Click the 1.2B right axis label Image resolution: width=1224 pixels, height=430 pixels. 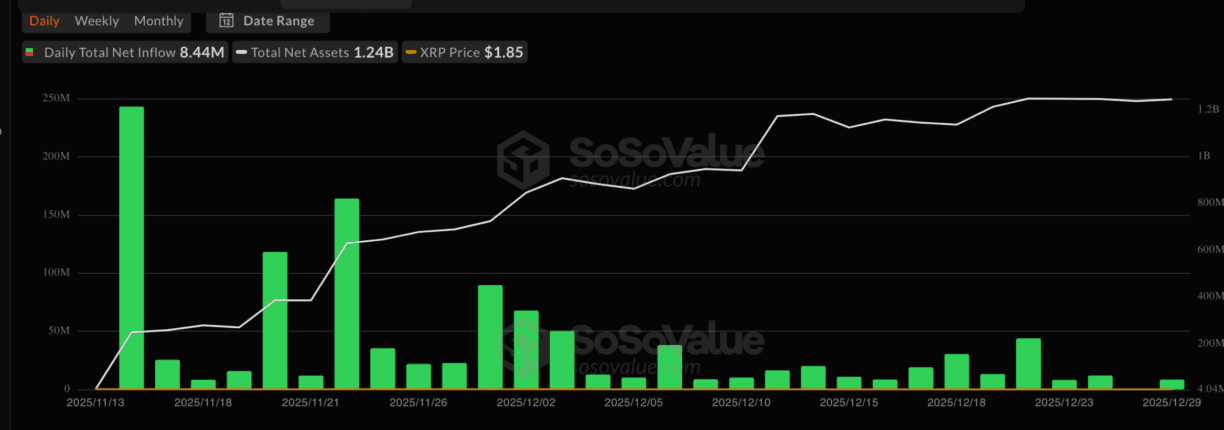tap(1208, 109)
